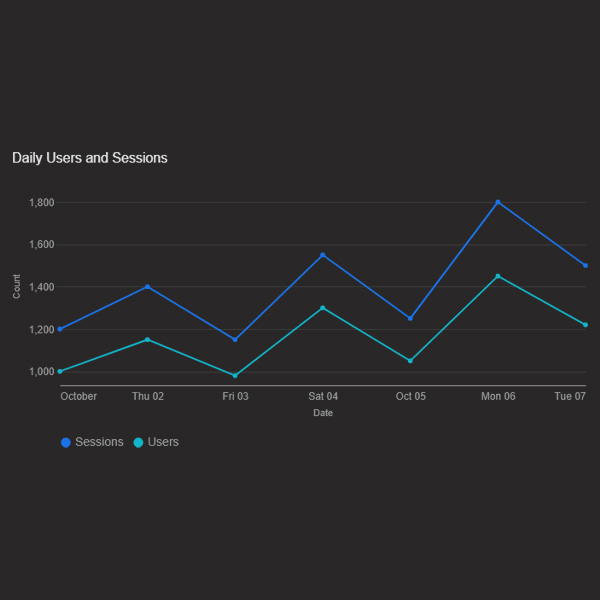The width and height of the screenshot is (600, 600).
Task: Click the Sessions data point for Thu 02
Action: pos(148,287)
